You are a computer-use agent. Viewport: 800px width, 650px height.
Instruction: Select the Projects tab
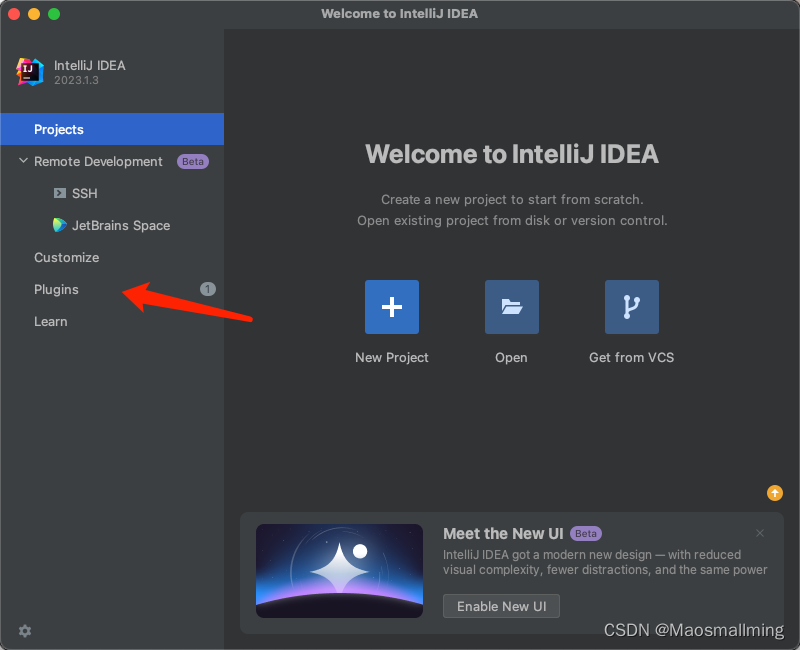(112, 129)
